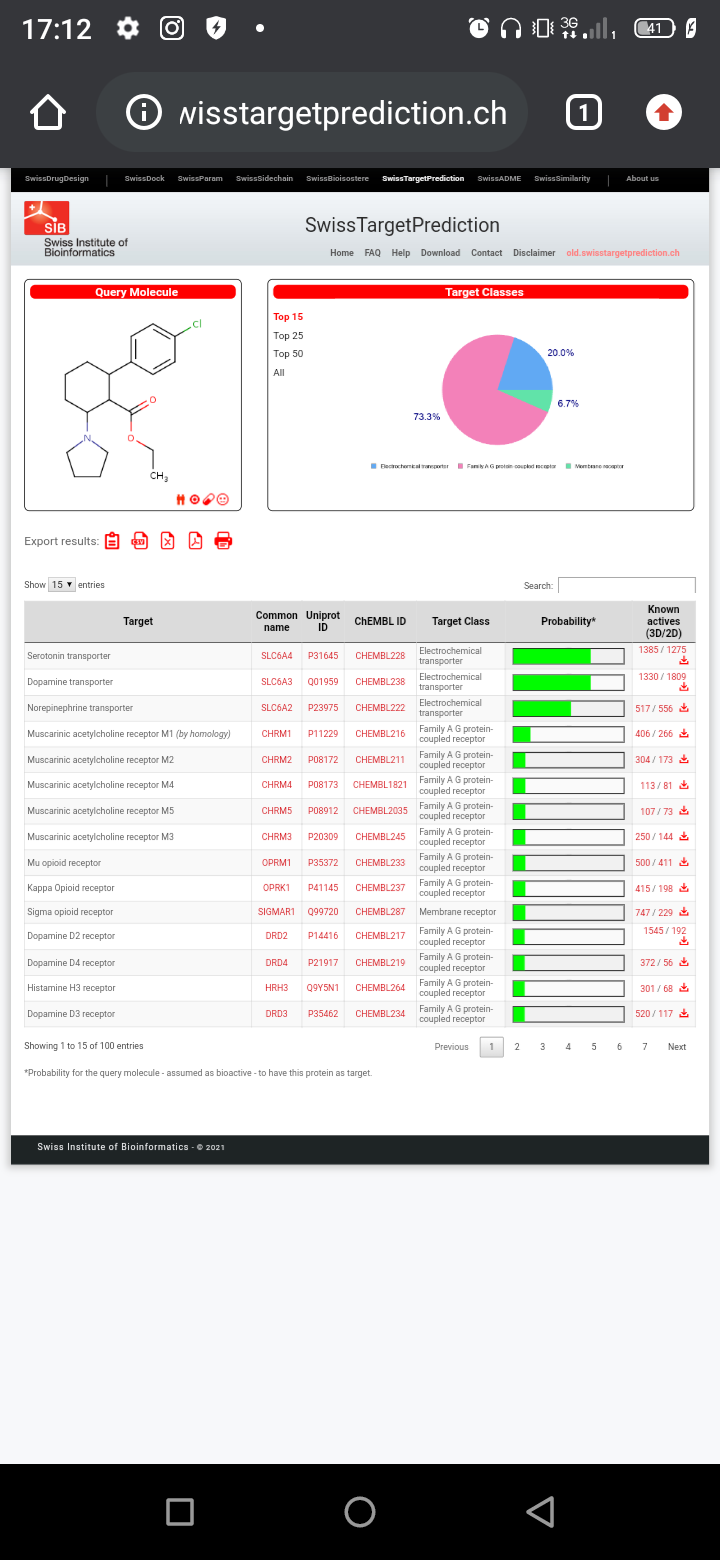
Task: Open the site information icon in address bar
Action: pos(144,113)
